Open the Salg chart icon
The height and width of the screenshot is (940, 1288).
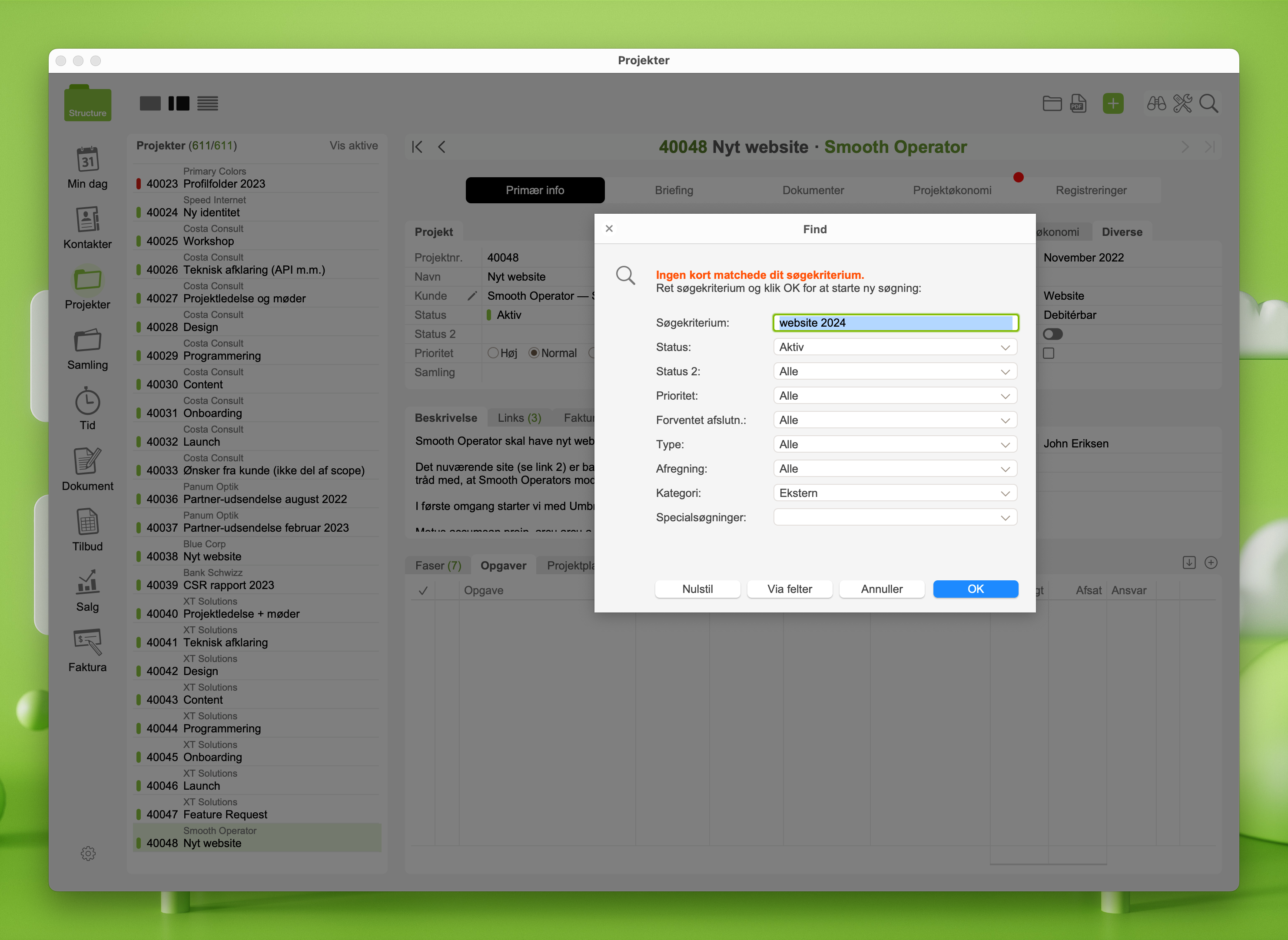(x=88, y=583)
